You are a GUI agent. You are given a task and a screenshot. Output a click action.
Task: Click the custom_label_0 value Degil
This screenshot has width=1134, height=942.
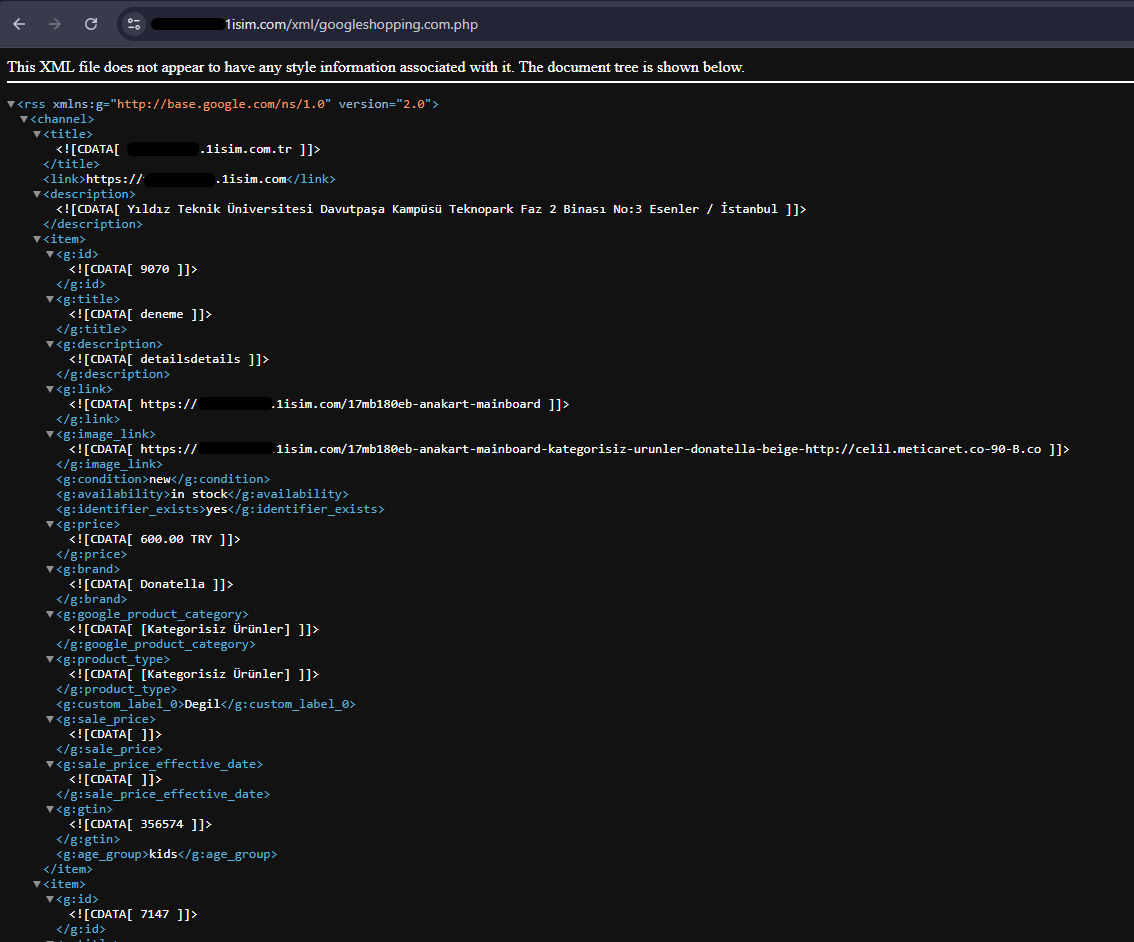(202, 704)
